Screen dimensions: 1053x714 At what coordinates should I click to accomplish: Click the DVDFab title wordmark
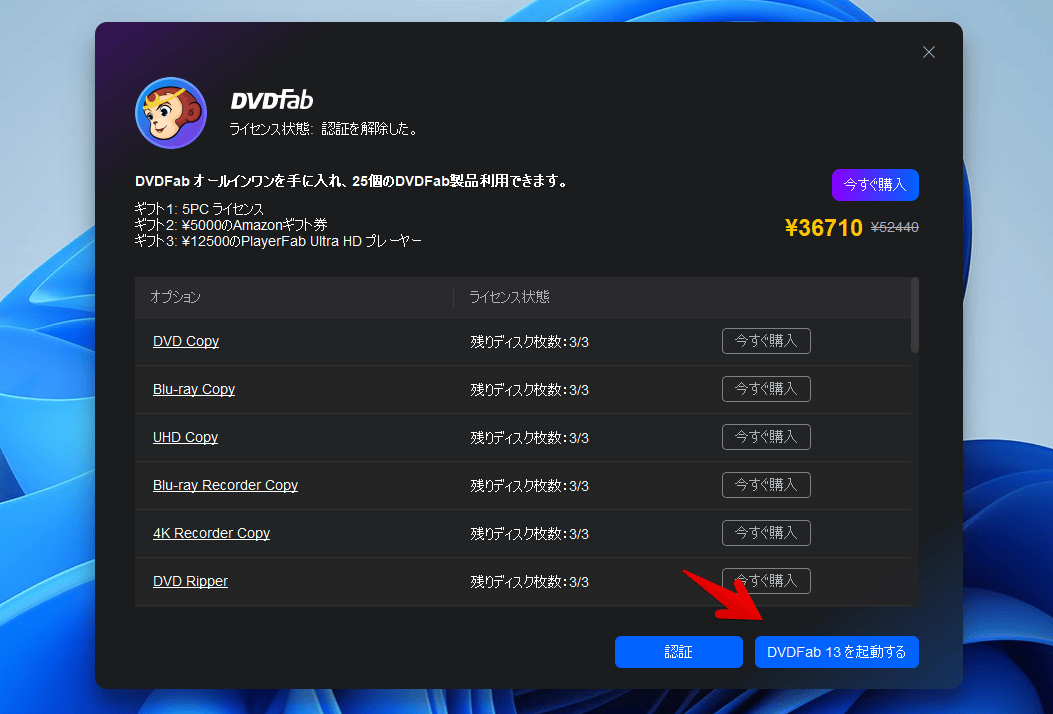pyautogui.click(x=272, y=100)
